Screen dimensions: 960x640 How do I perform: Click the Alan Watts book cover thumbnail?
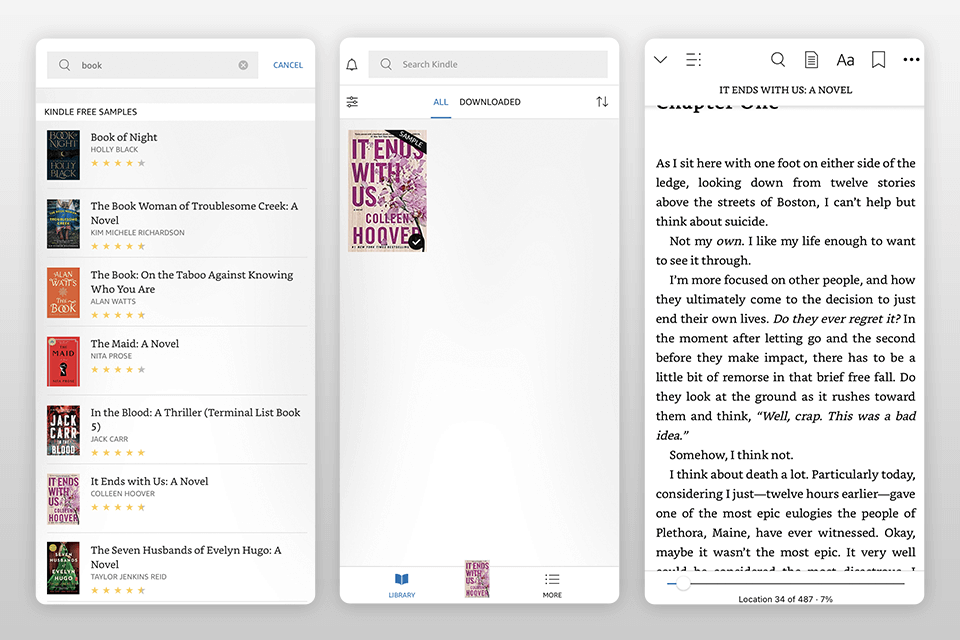click(63, 293)
